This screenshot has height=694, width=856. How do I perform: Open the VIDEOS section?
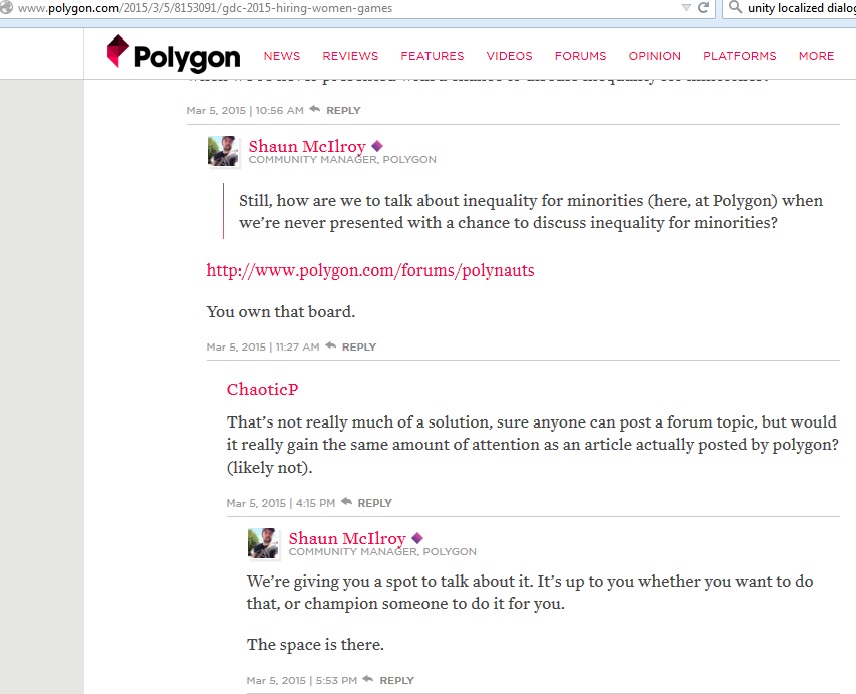[509, 56]
